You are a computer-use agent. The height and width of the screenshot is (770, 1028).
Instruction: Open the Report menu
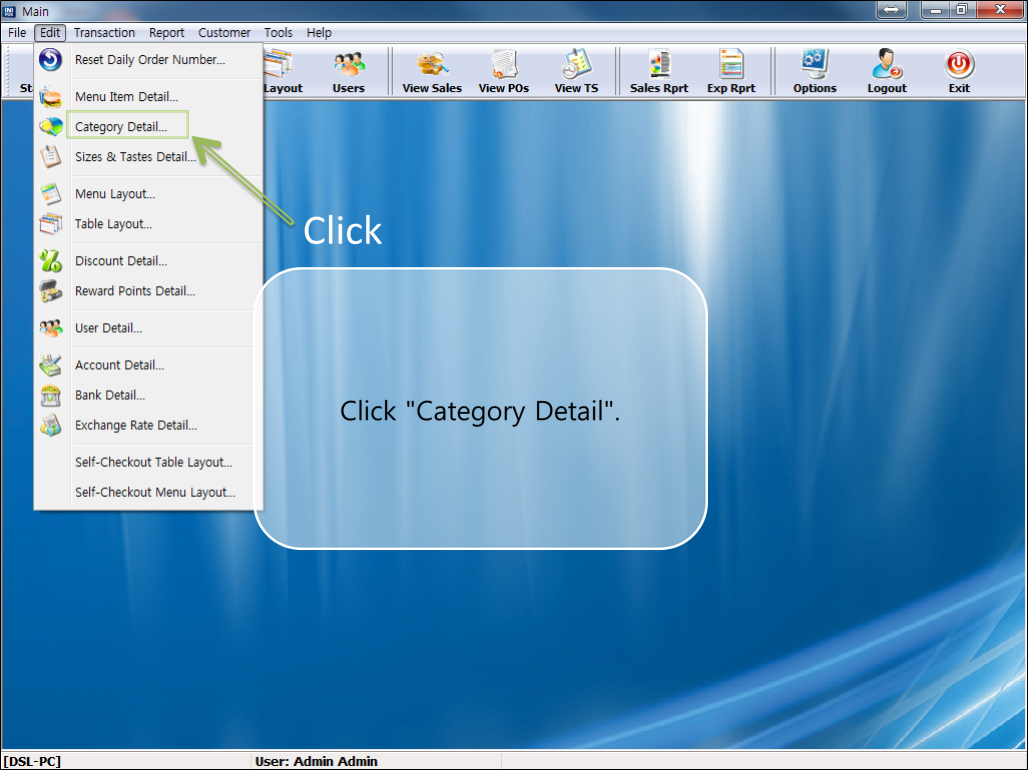pos(167,32)
